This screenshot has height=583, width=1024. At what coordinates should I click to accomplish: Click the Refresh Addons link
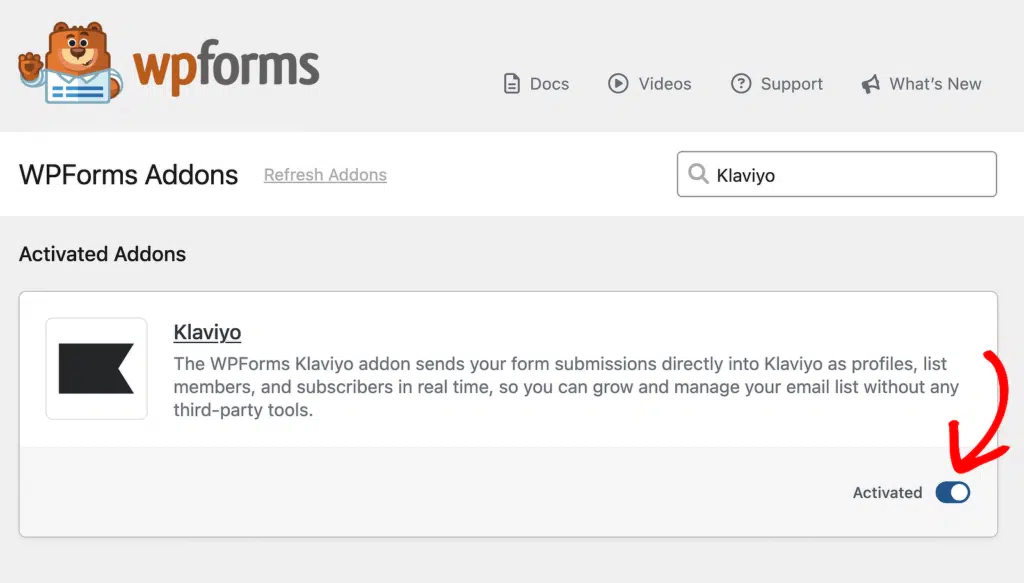pyautogui.click(x=325, y=175)
